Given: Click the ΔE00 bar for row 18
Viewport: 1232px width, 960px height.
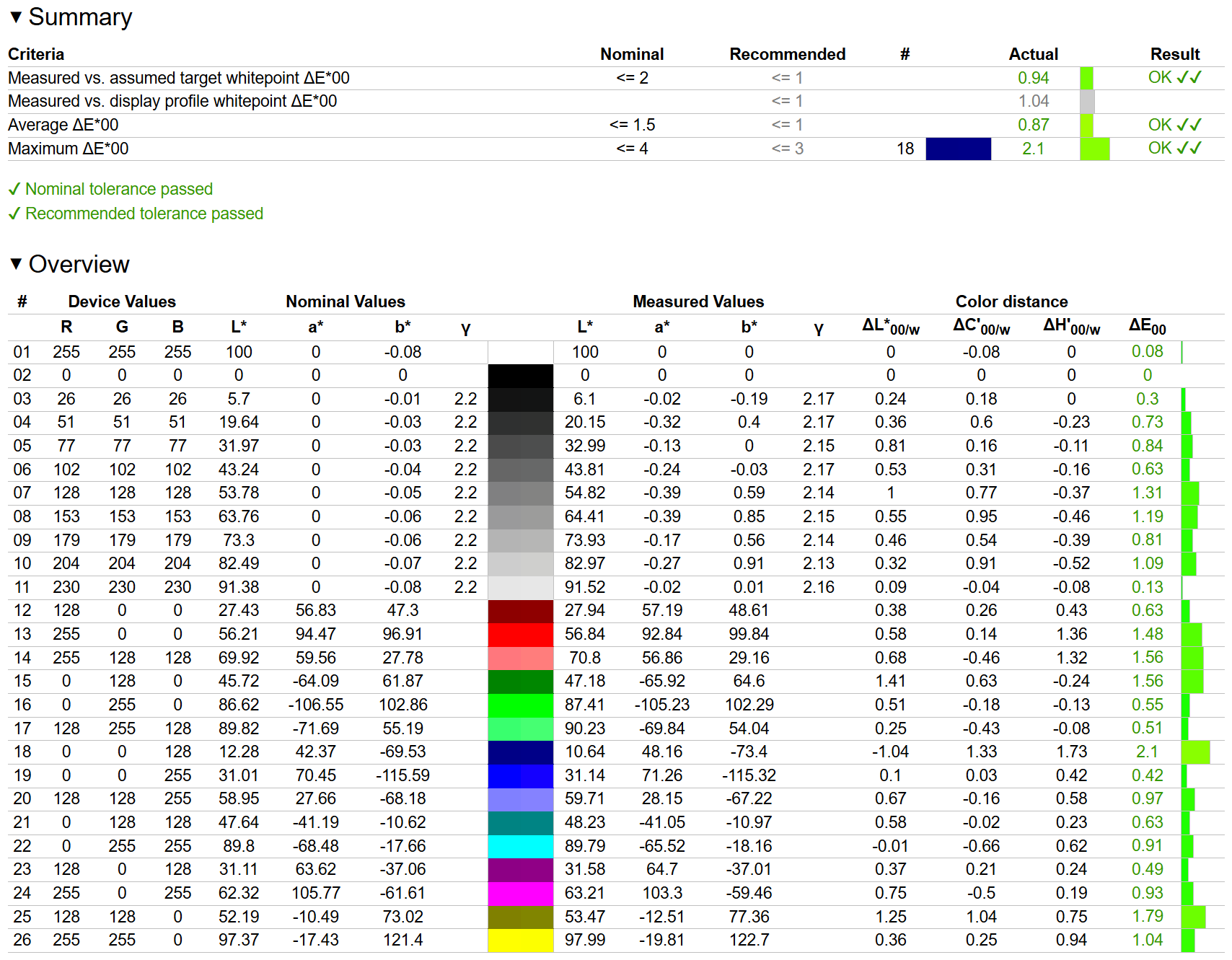Looking at the screenshot, I should click(1195, 752).
